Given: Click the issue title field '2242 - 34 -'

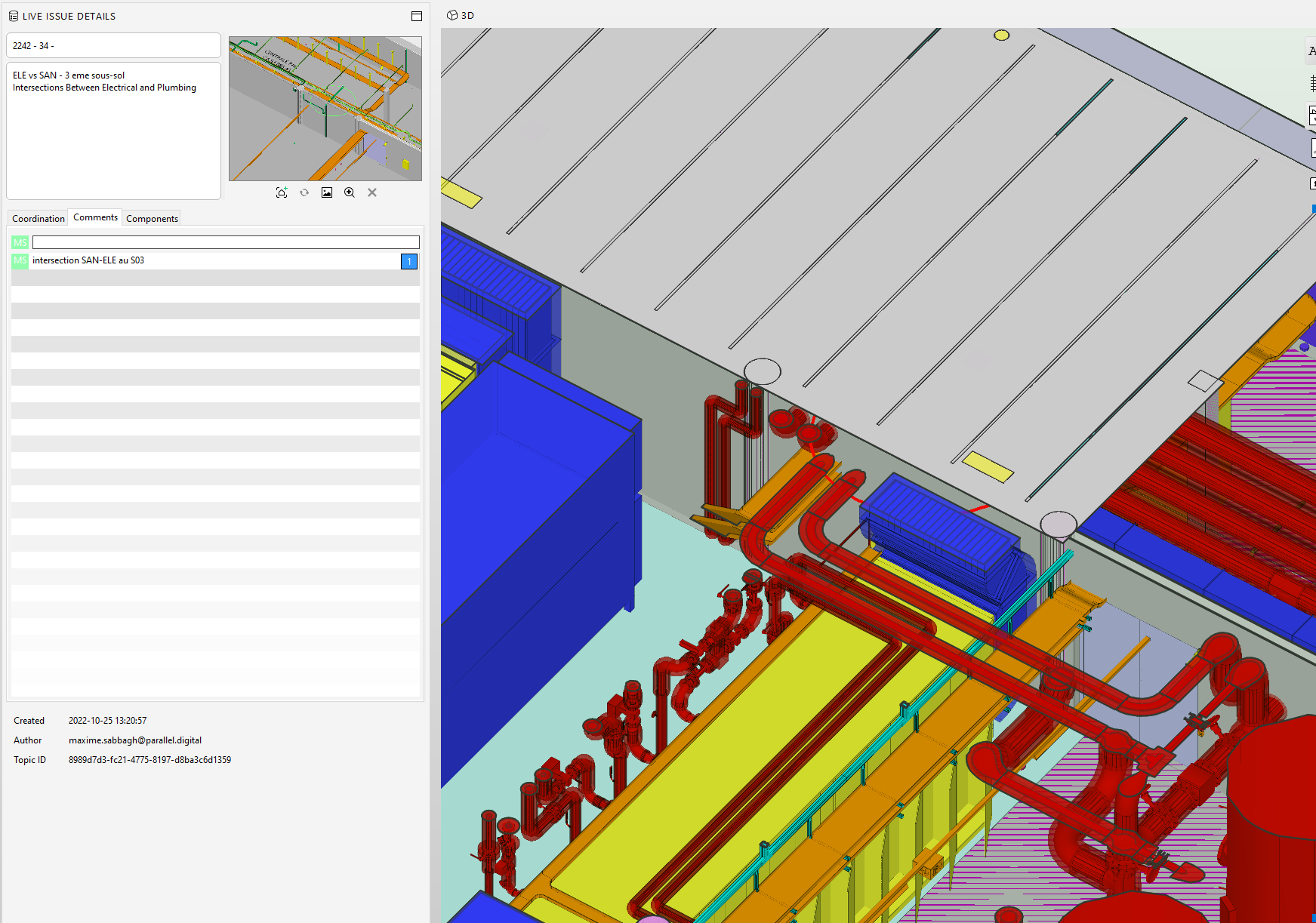Looking at the screenshot, I should tap(113, 45).
